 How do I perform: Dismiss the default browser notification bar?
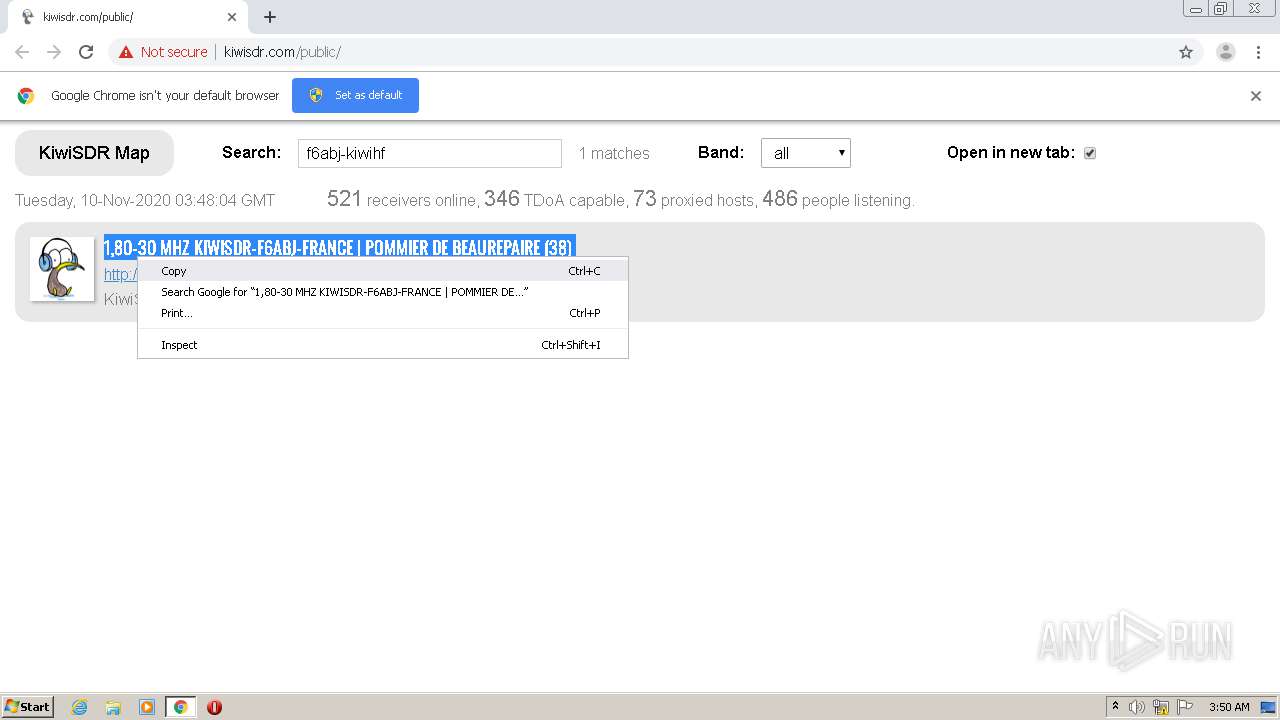pyautogui.click(x=1256, y=96)
